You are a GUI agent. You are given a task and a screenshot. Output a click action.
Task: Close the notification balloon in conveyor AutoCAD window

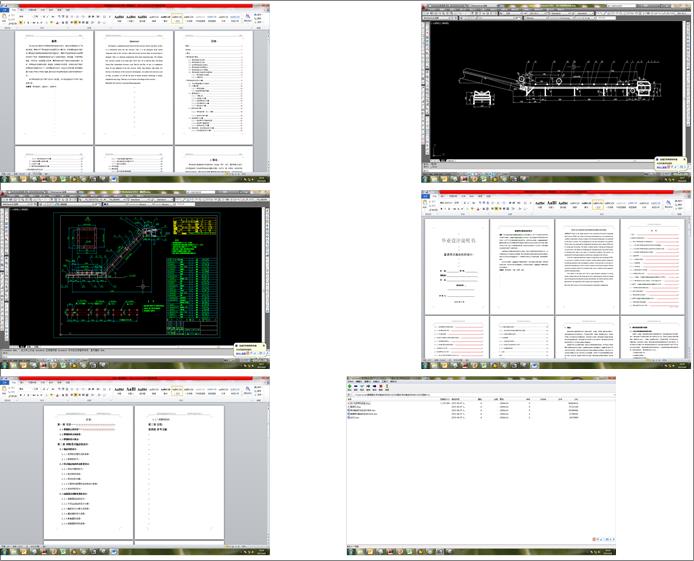[x=684, y=159]
